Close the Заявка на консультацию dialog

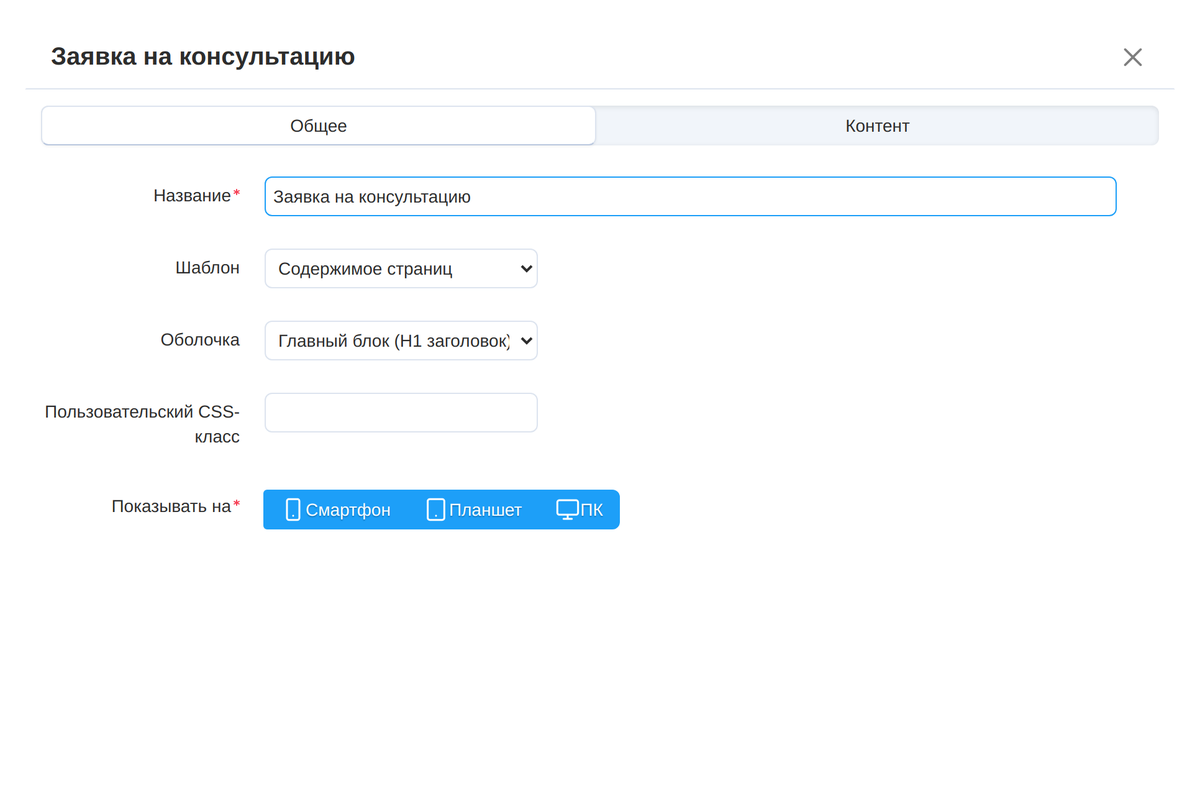[1132, 57]
